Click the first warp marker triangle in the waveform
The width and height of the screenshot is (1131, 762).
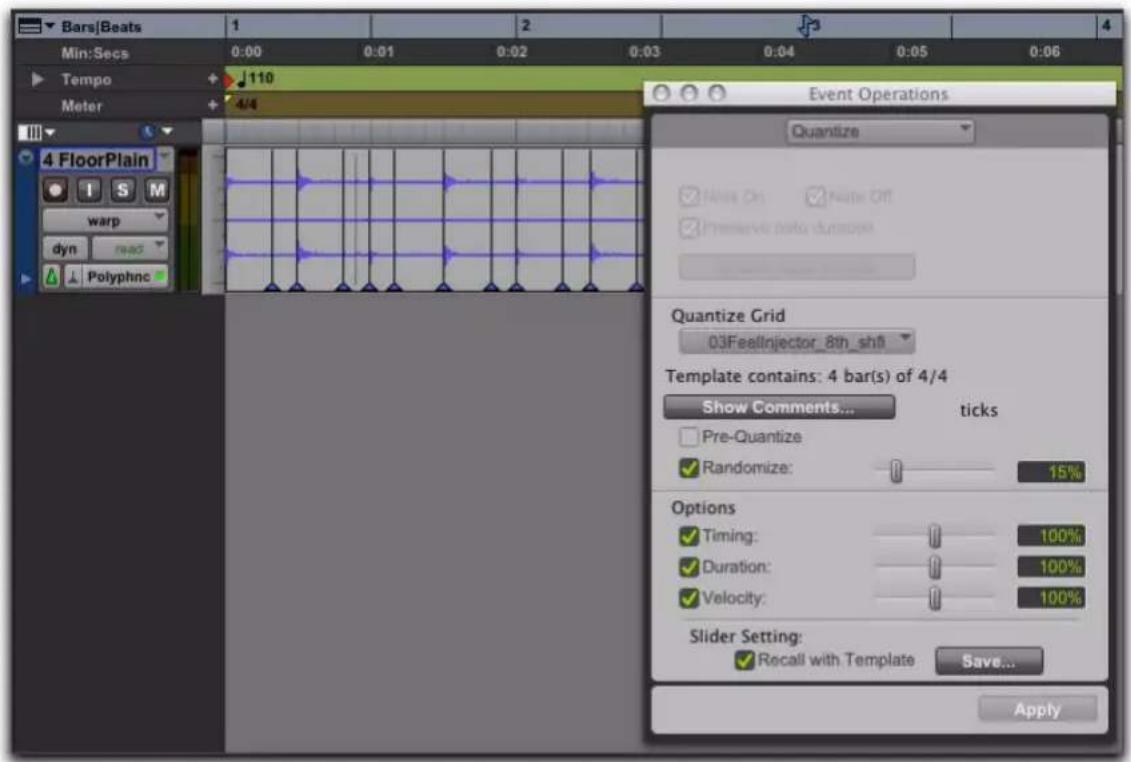[272, 286]
